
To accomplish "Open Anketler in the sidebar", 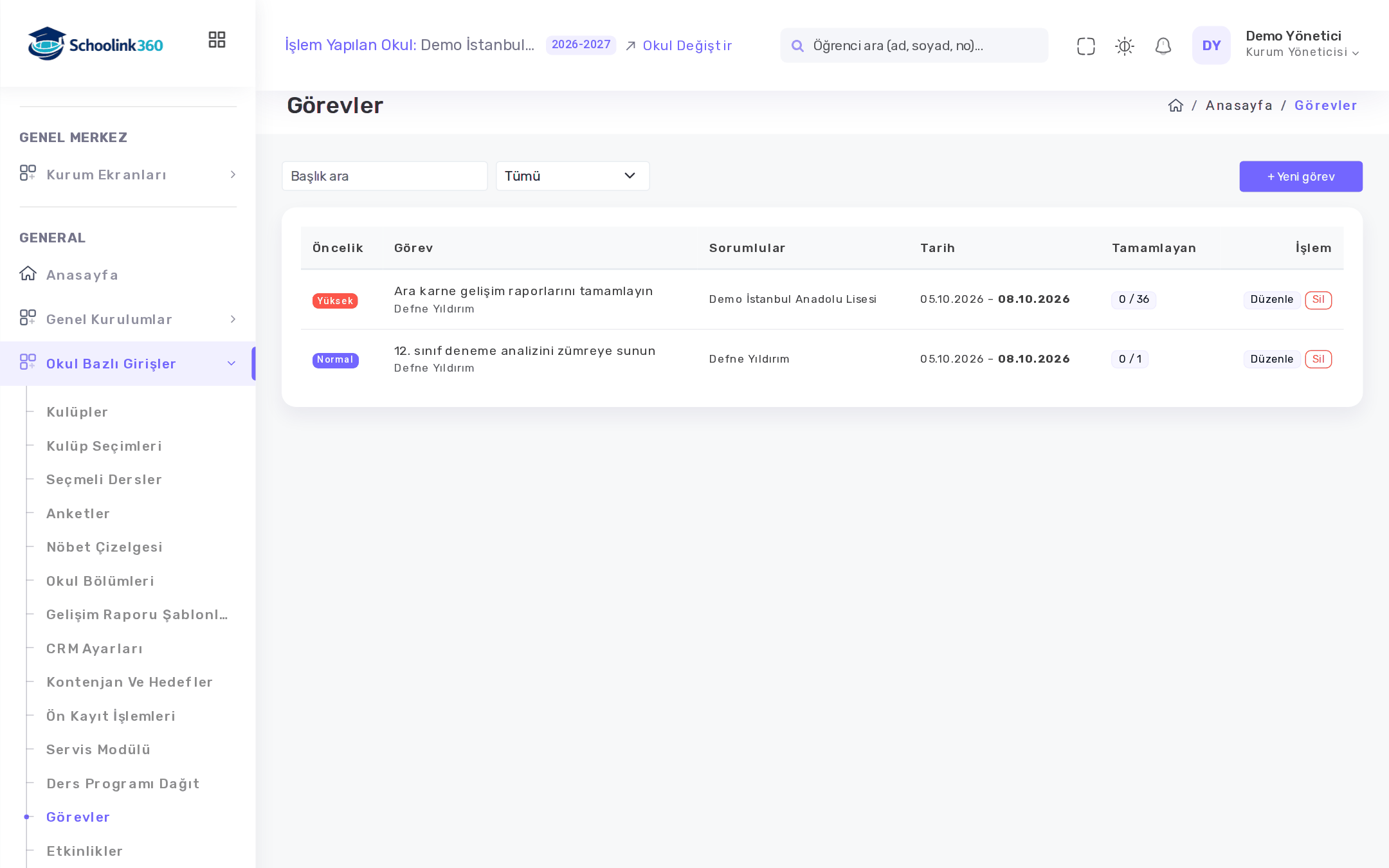I will 78,514.
